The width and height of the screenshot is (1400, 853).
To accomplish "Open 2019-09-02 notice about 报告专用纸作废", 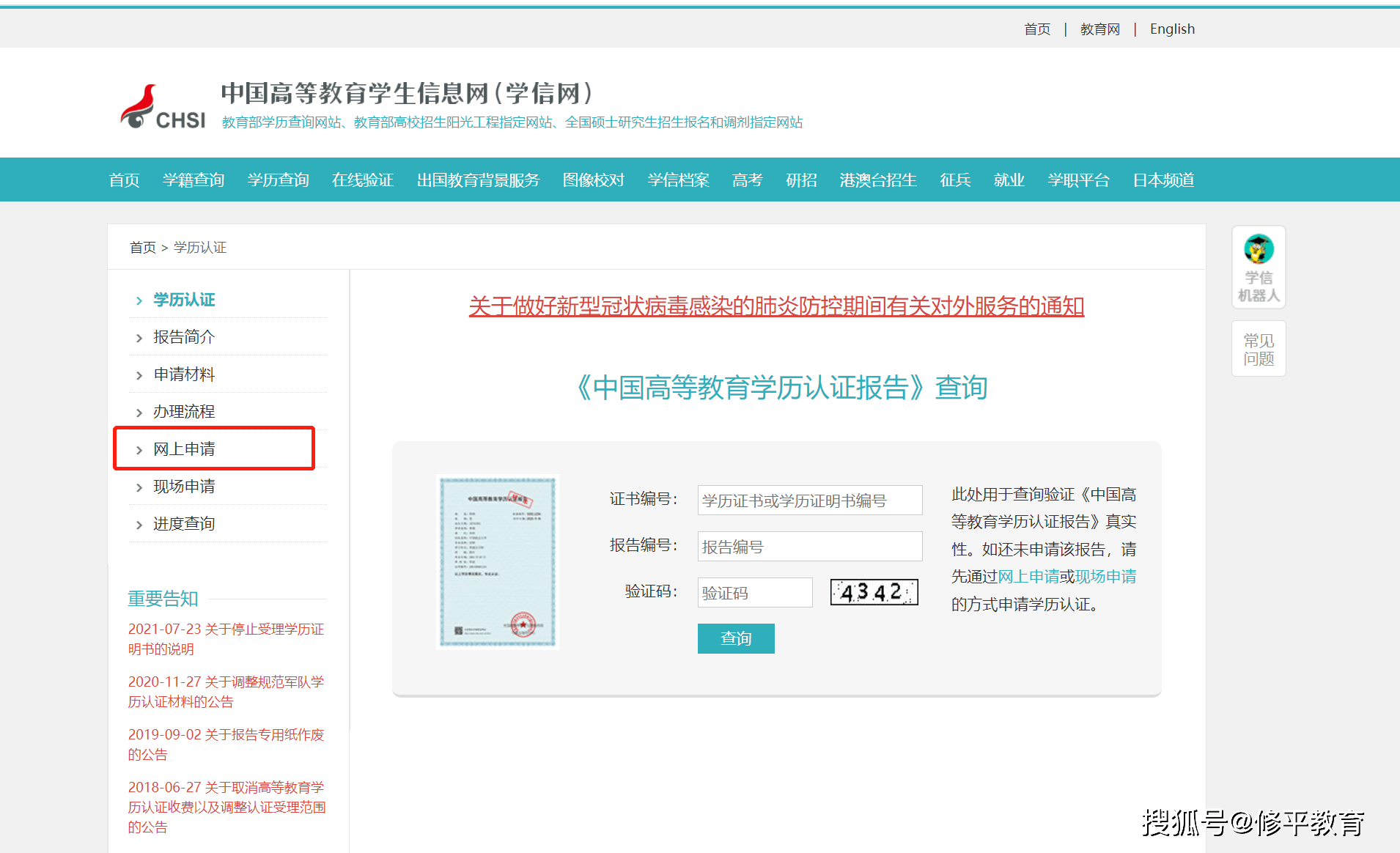I will point(226,745).
